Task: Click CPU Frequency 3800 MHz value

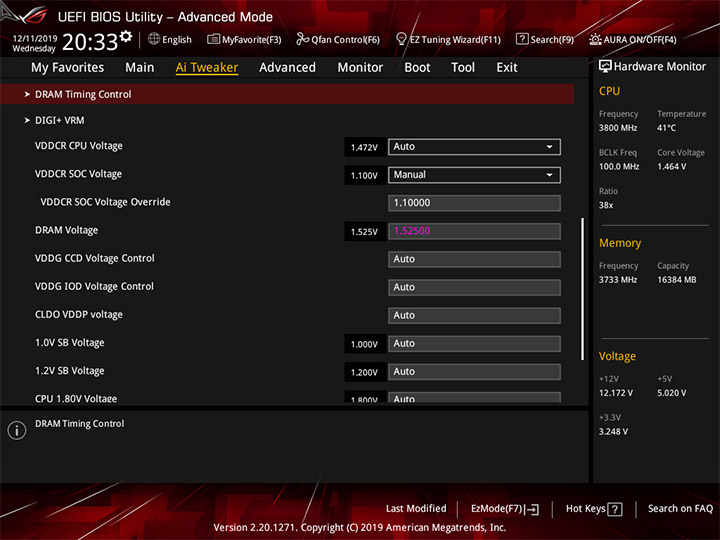Action: [x=618, y=128]
